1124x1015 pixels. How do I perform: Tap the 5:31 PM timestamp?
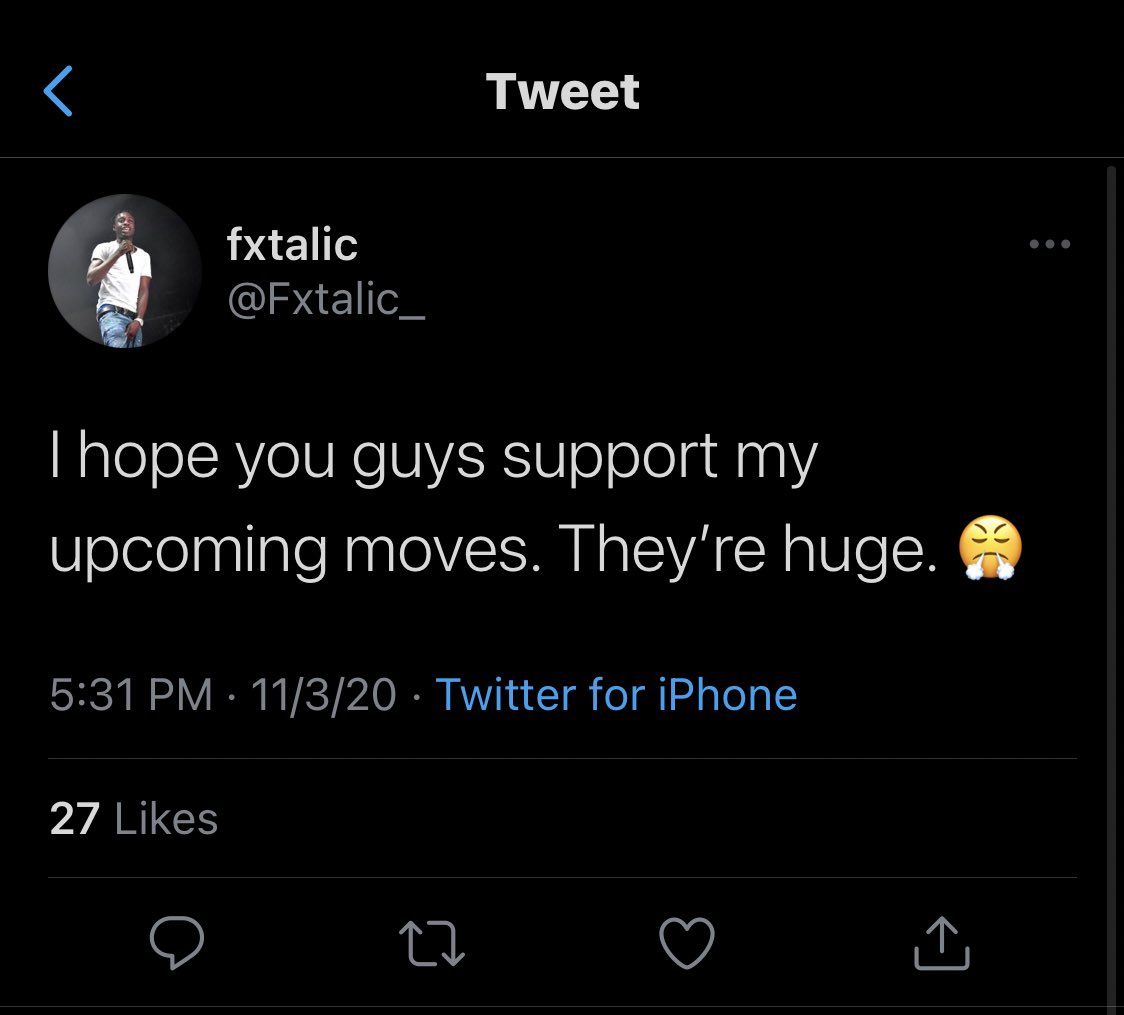[x=131, y=694]
